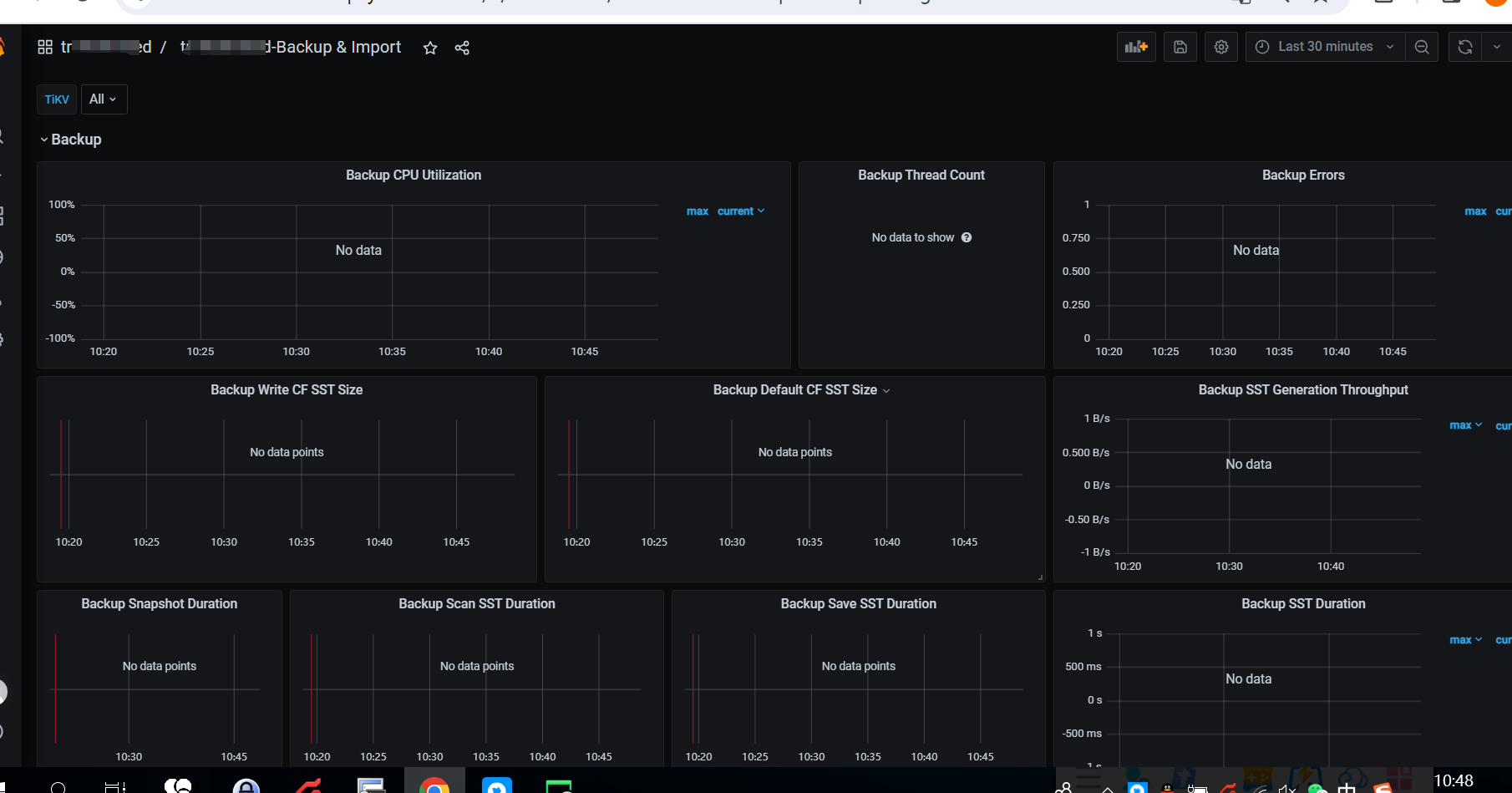Screen dimensions: 1512x793
Task: Save the dashboard with the disk icon
Action: click(1180, 47)
